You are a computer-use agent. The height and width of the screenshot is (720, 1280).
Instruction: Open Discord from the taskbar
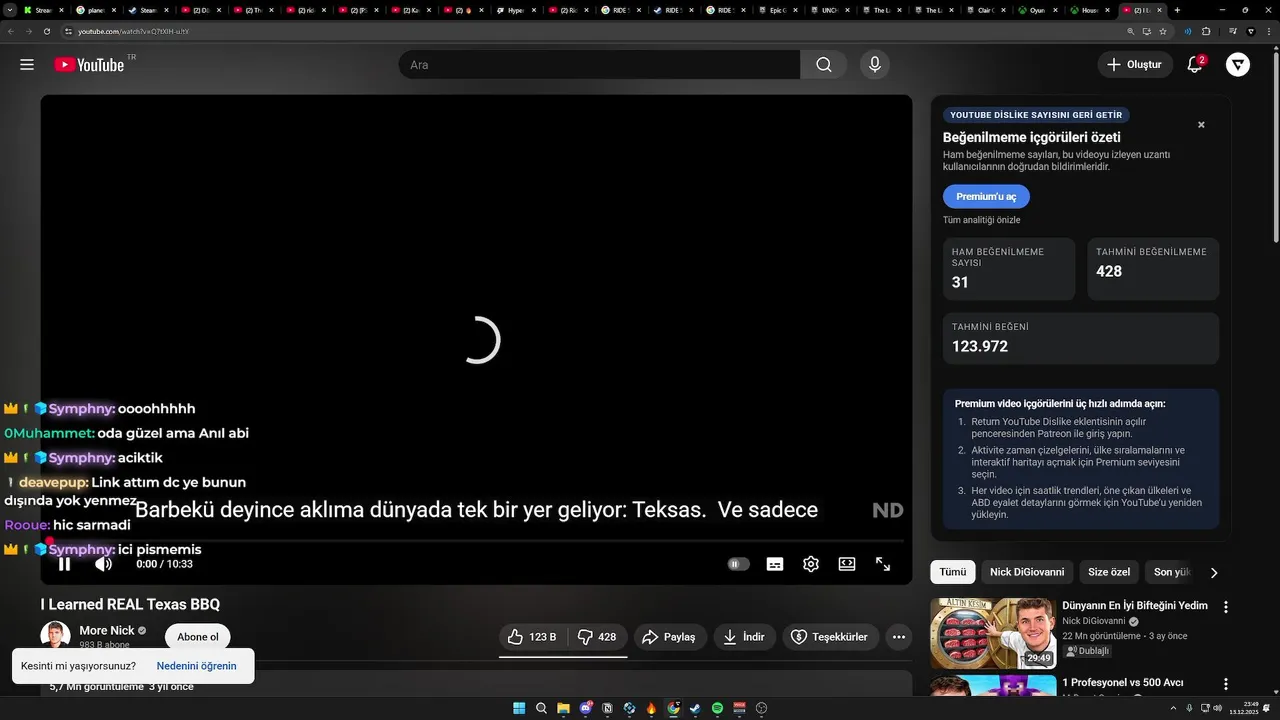click(x=586, y=708)
